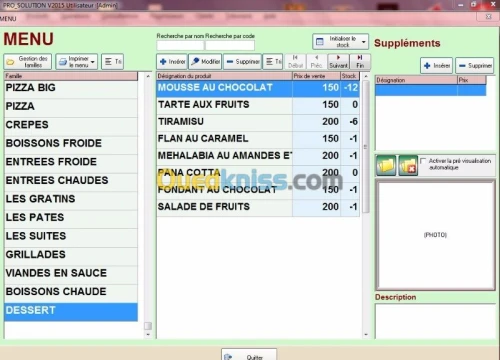This screenshot has height=360, width=500.
Task: Jump to last record with Fin
Action: (x=360, y=62)
